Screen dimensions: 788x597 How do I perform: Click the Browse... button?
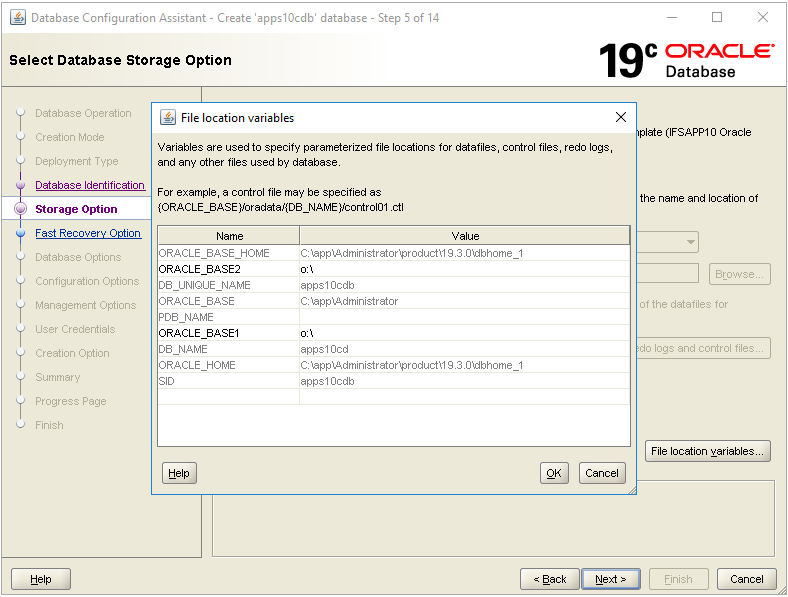[x=739, y=274]
